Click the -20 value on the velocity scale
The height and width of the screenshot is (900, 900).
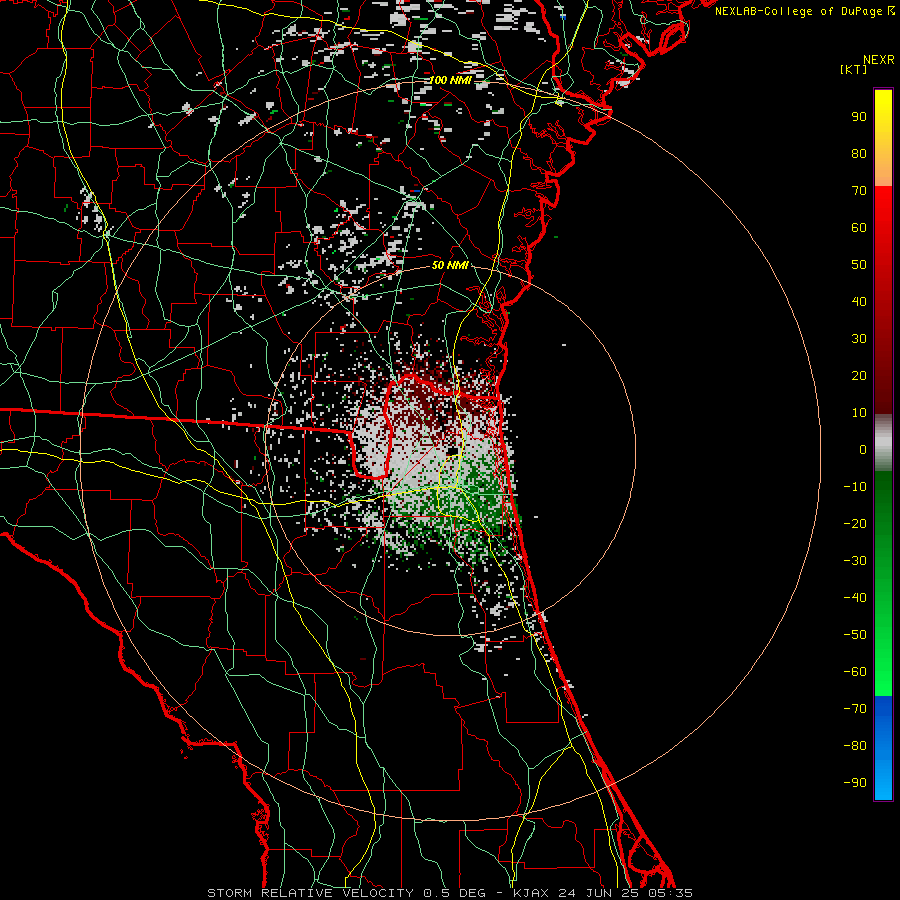(x=855, y=524)
